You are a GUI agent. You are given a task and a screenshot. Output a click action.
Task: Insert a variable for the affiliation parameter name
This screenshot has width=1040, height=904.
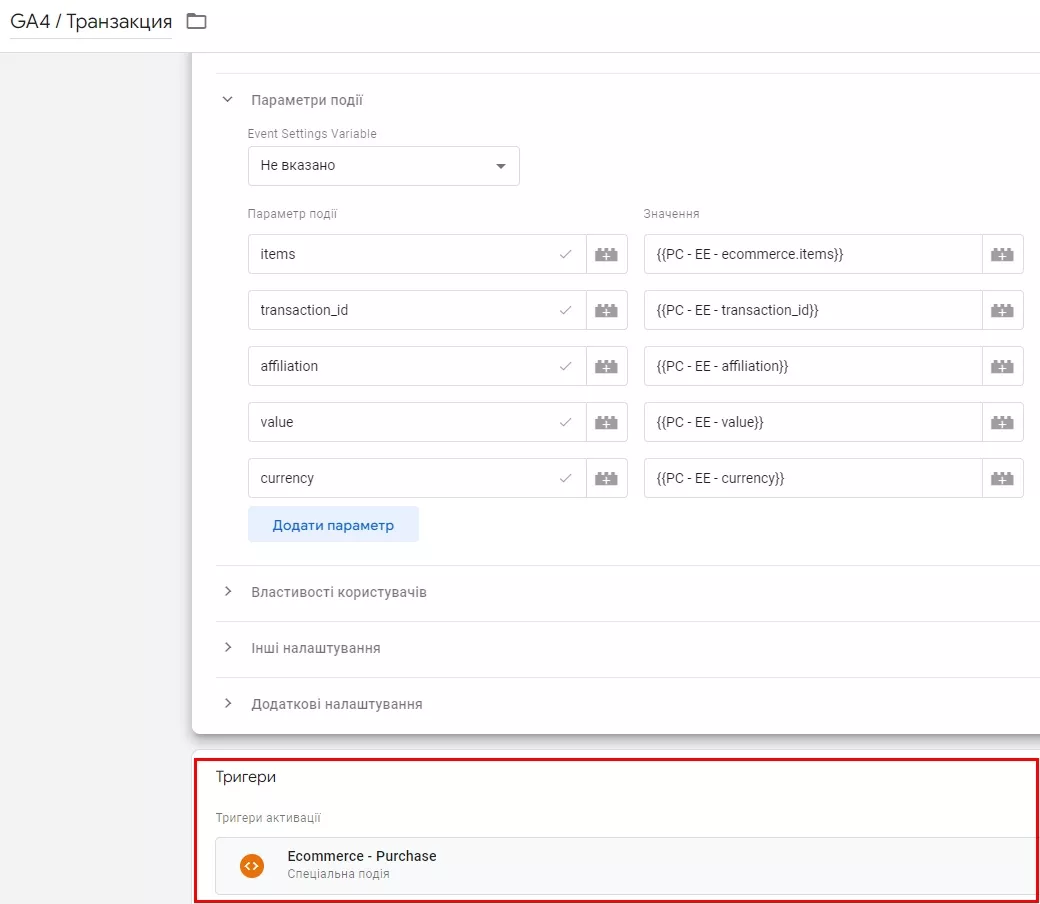coord(606,366)
